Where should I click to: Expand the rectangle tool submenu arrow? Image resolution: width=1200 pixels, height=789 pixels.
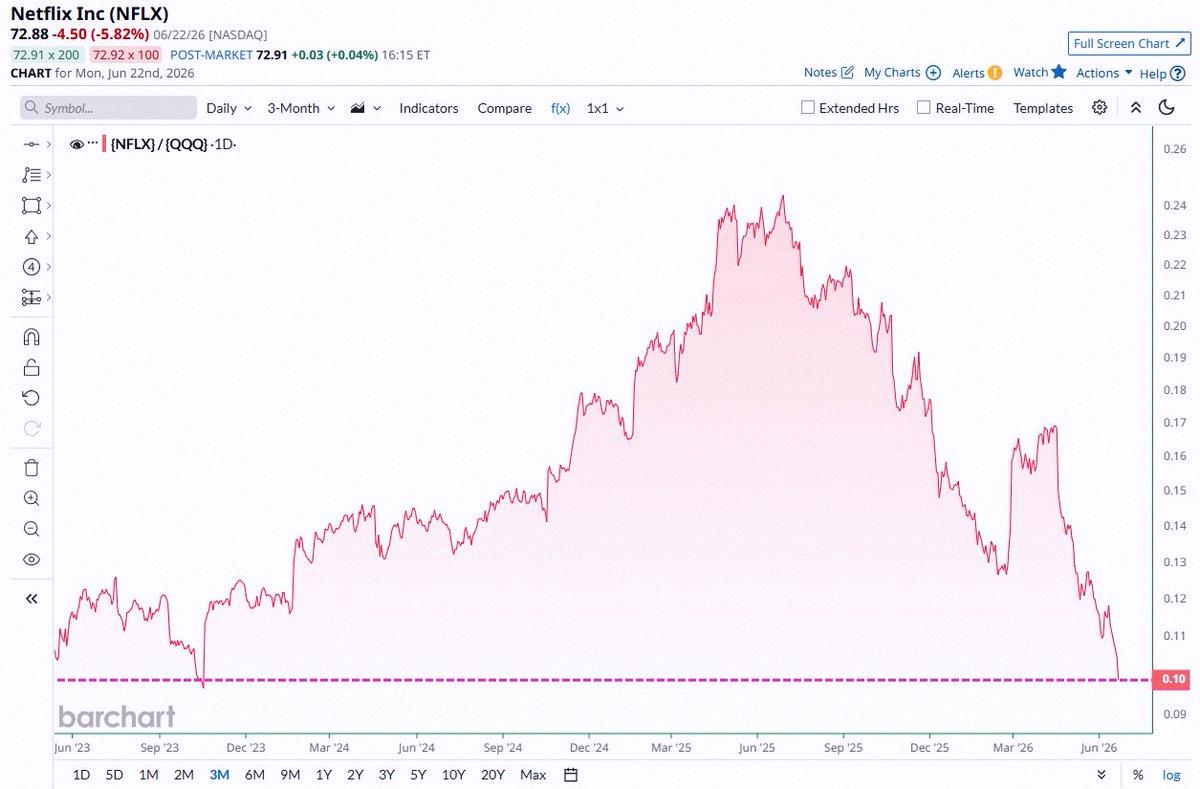click(x=48, y=205)
